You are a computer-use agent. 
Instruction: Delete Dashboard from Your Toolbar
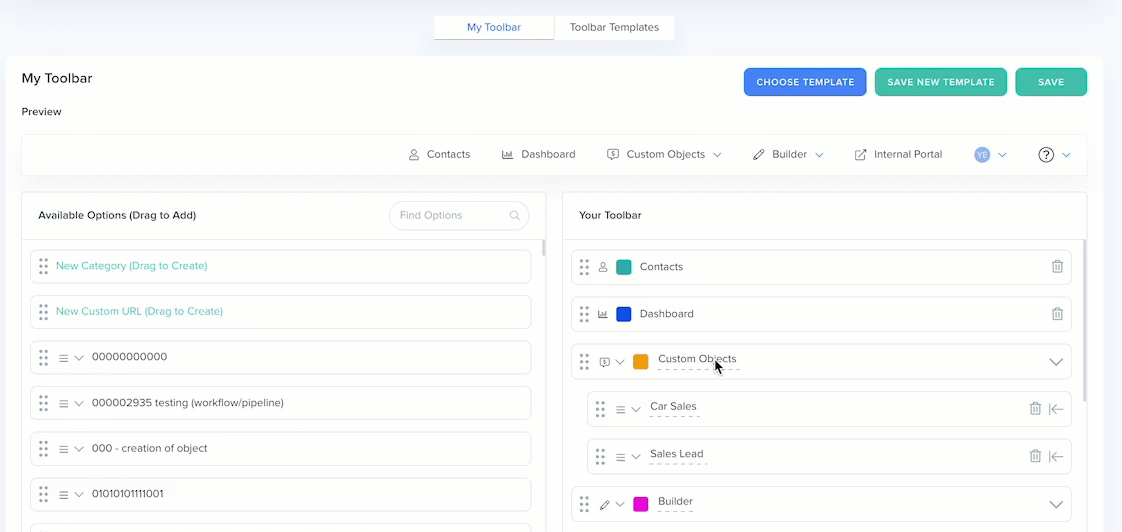pyautogui.click(x=1057, y=314)
